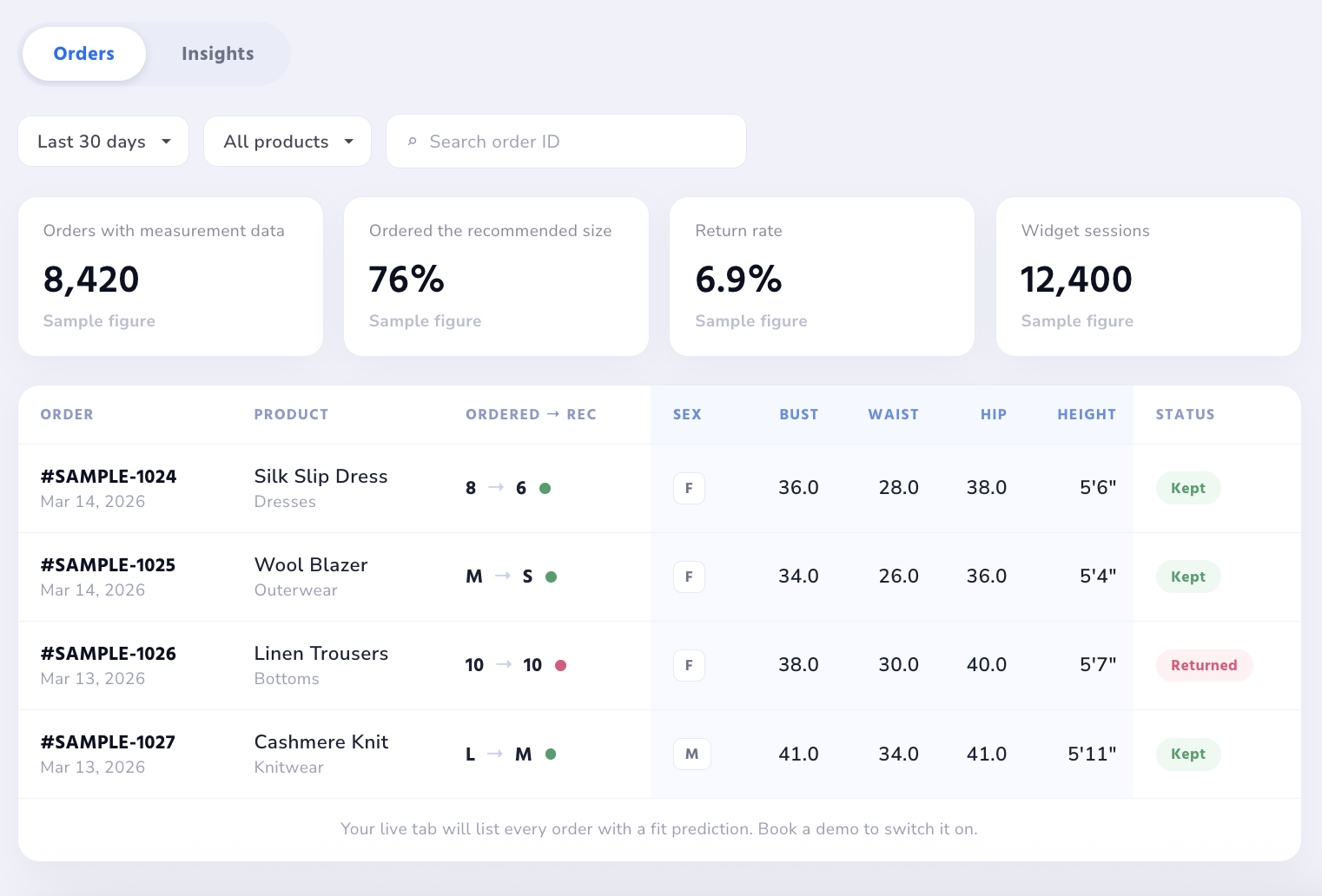This screenshot has width=1322, height=896.
Task: Click the ORDER column header
Action: 67,415
